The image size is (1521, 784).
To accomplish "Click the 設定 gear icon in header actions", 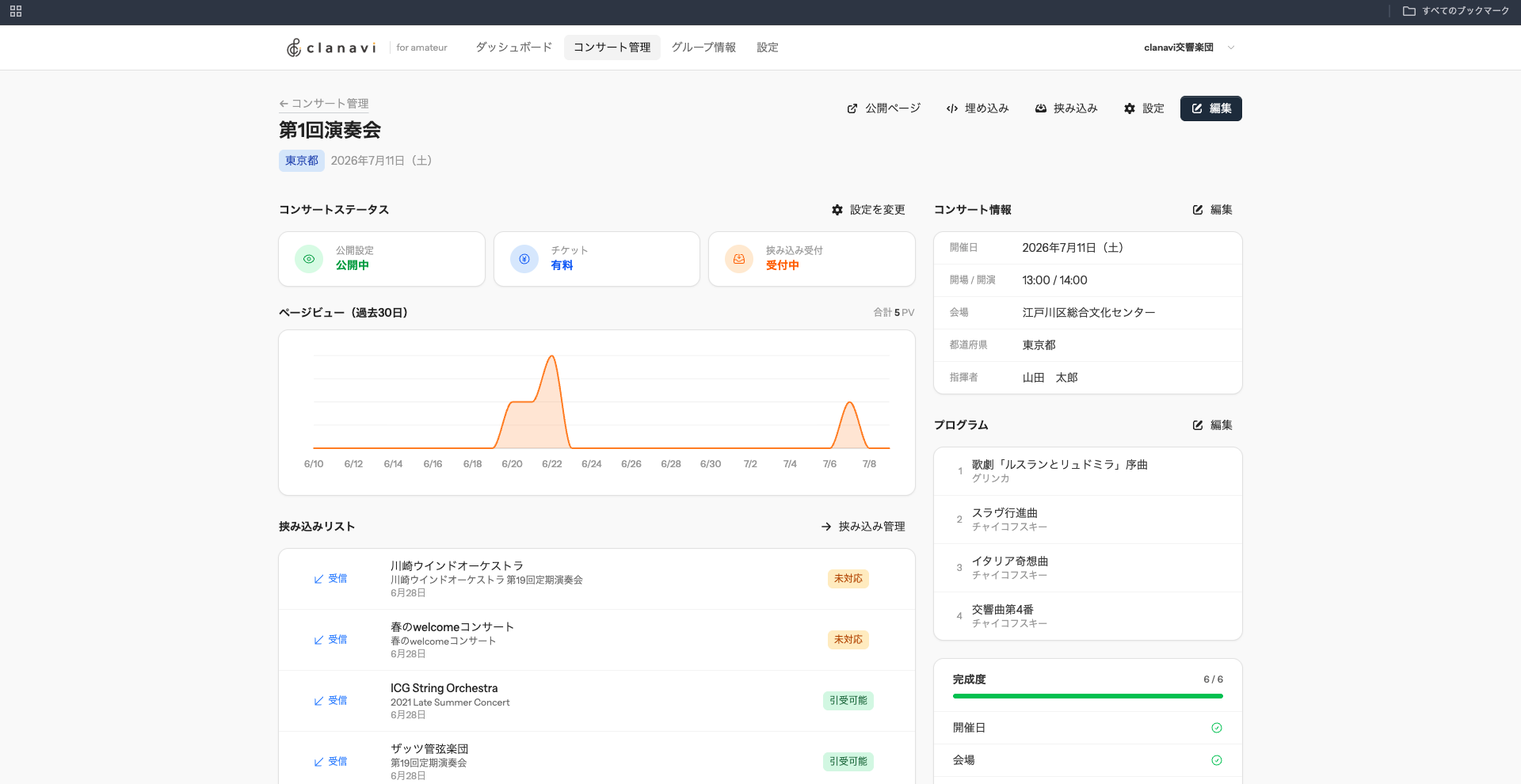I will tap(1130, 108).
